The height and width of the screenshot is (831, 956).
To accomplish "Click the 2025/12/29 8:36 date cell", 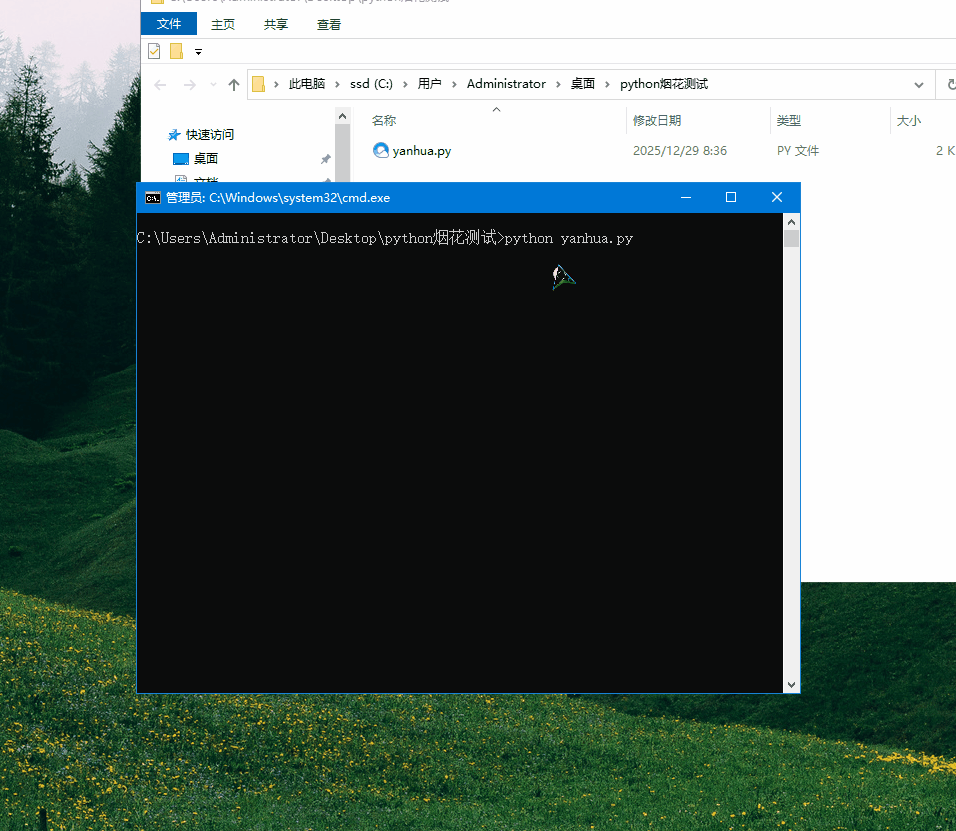I will 680,151.
